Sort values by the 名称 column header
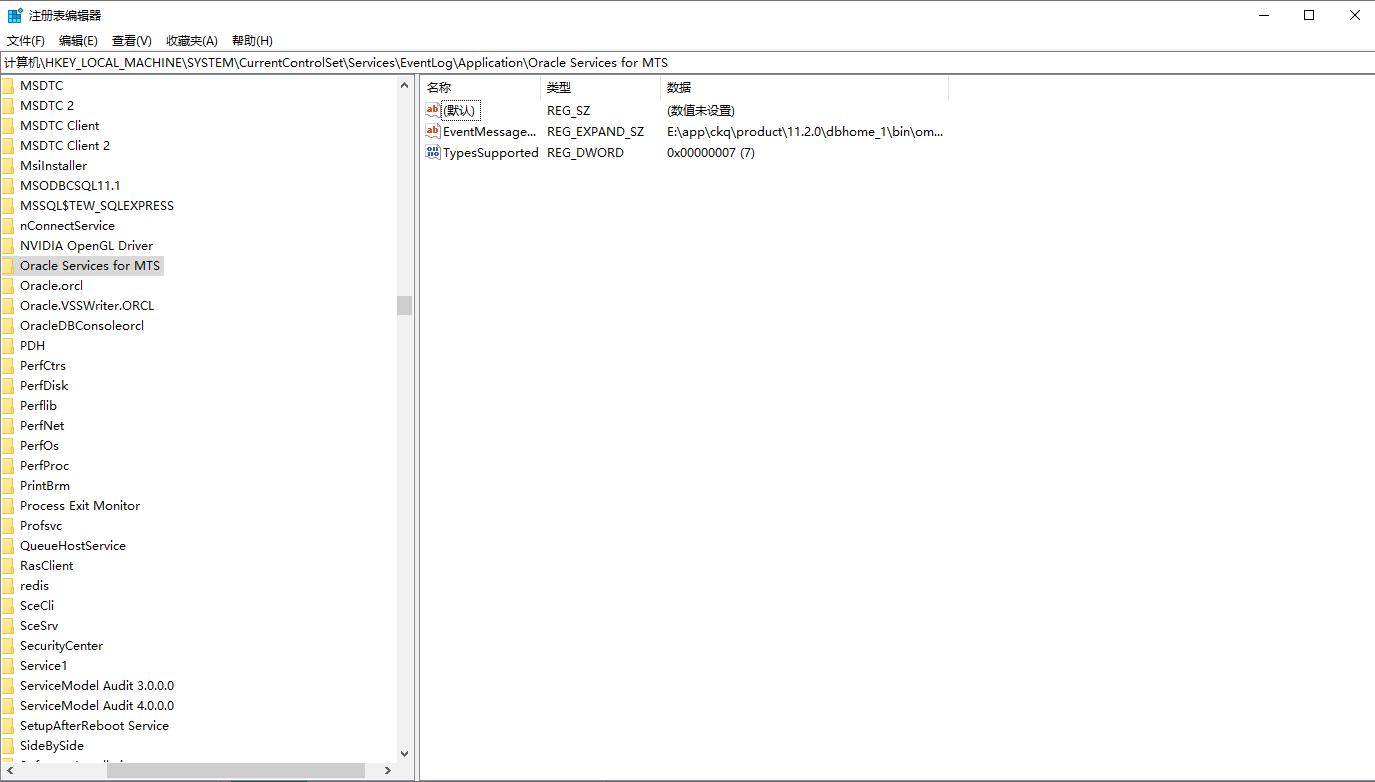The height and width of the screenshot is (782, 1375). (480, 88)
